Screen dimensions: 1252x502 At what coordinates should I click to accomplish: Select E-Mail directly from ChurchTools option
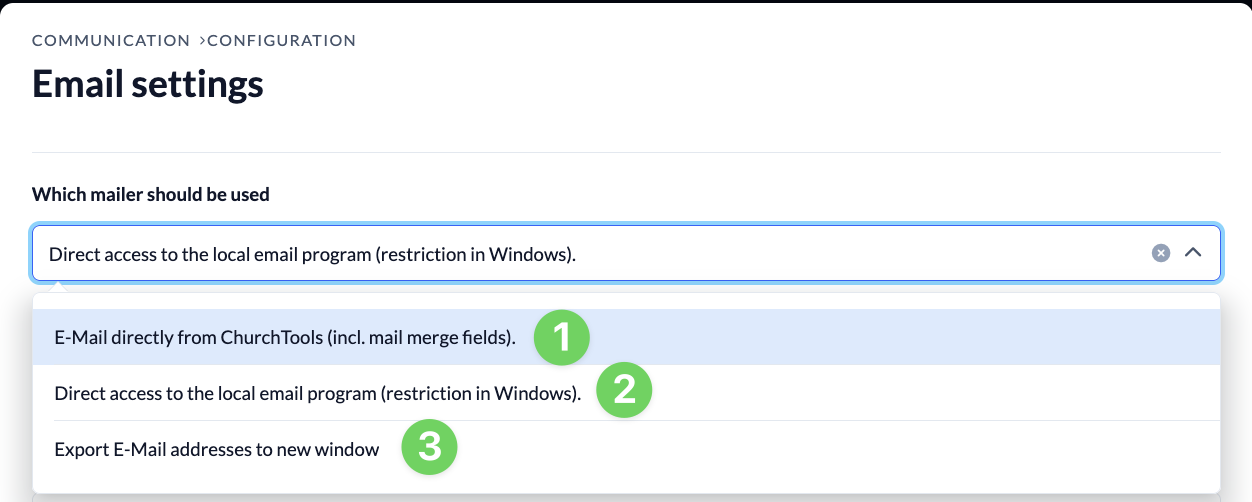point(286,338)
